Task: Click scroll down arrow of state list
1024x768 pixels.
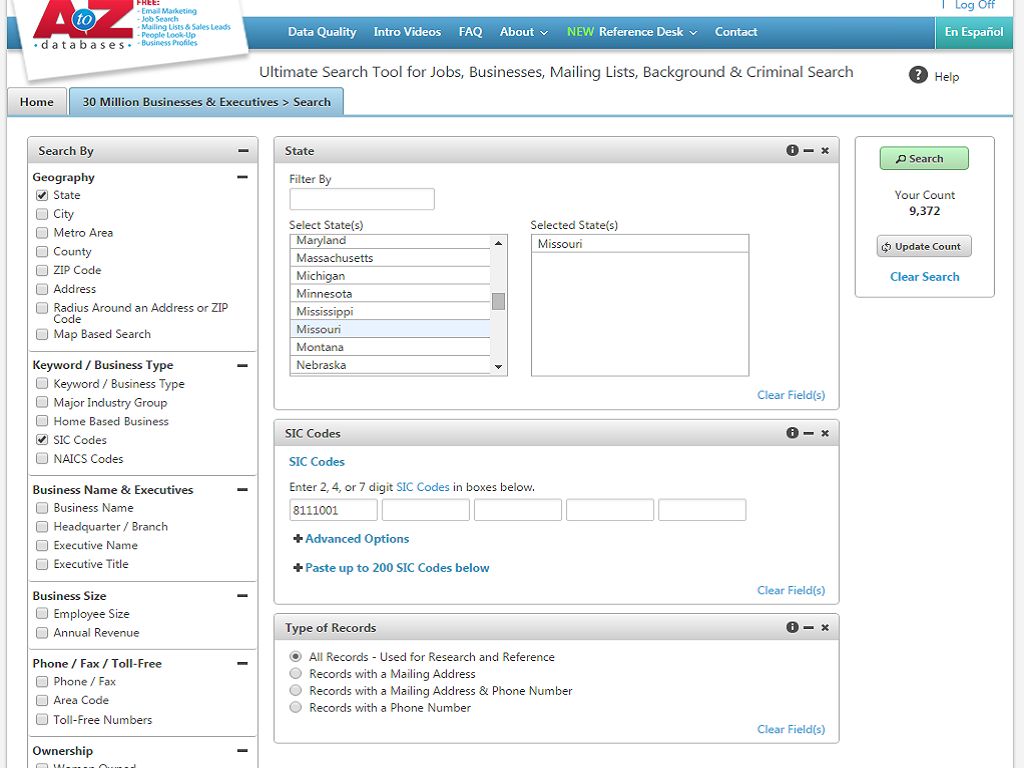Action: 498,367
